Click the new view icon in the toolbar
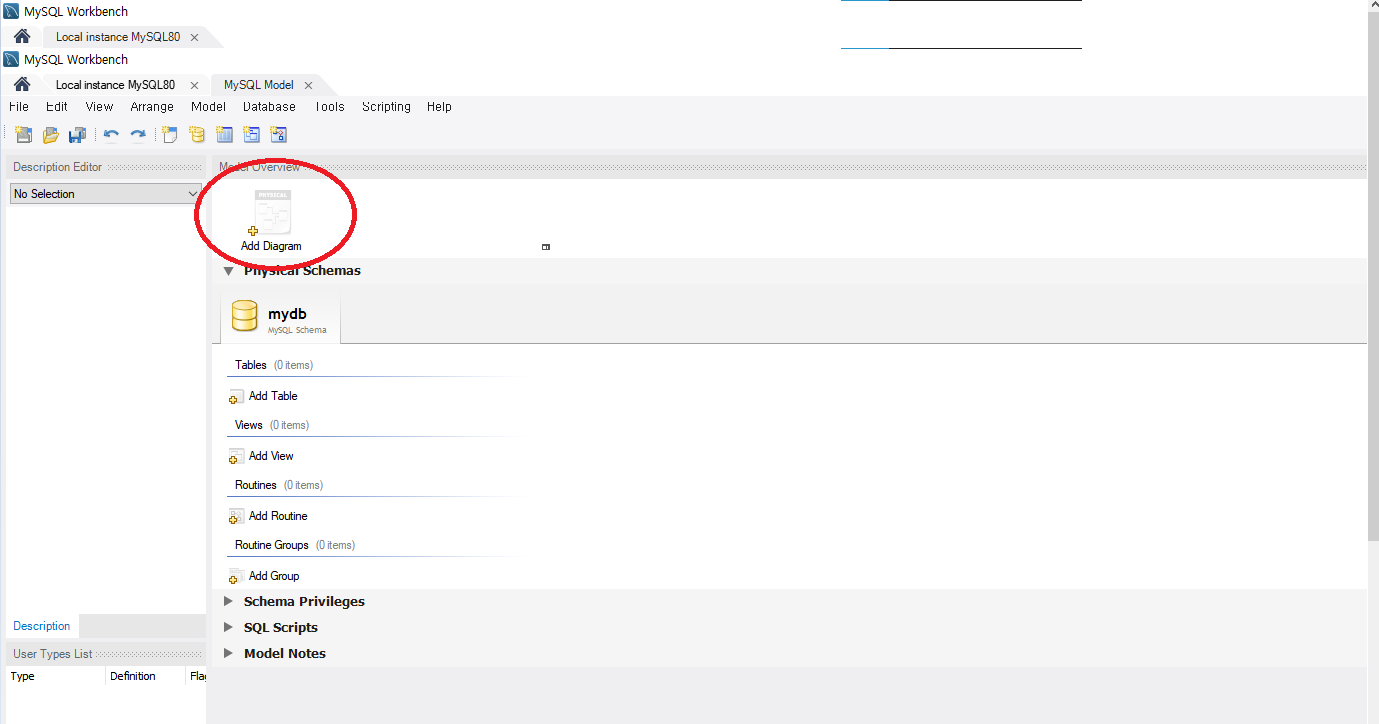Image resolution: width=1379 pixels, height=724 pixels. click(x=251, y=134)
